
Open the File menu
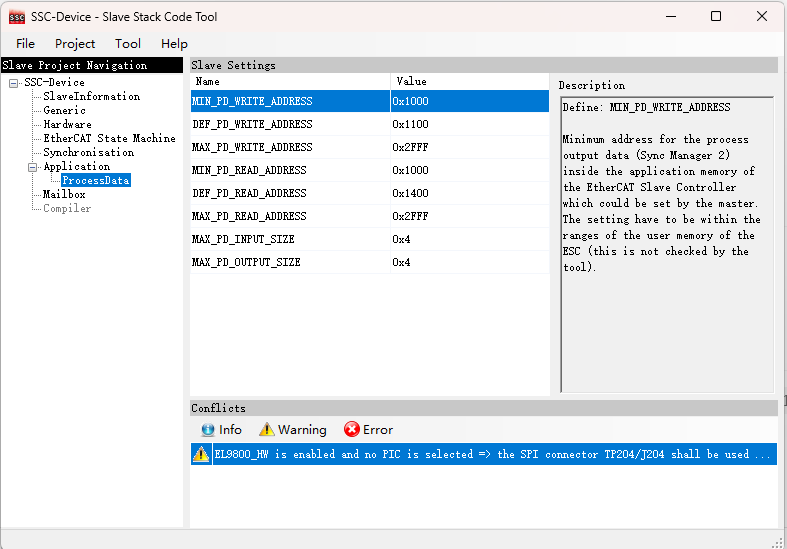coord(25,44)
